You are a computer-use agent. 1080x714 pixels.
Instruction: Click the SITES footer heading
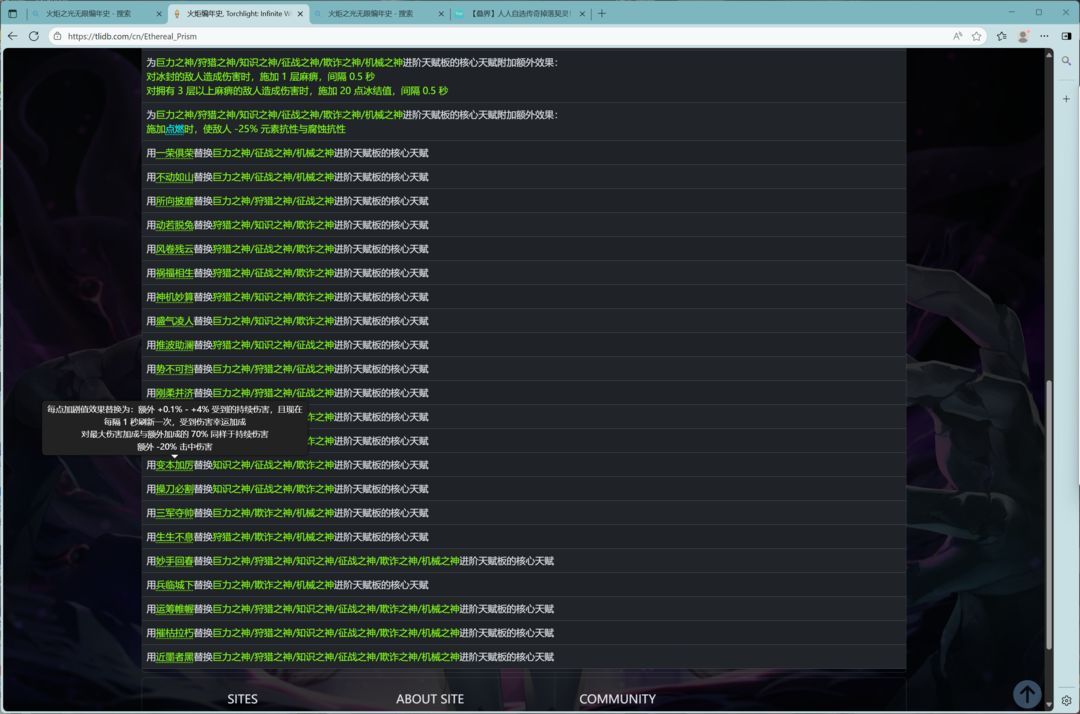point(242,699)
